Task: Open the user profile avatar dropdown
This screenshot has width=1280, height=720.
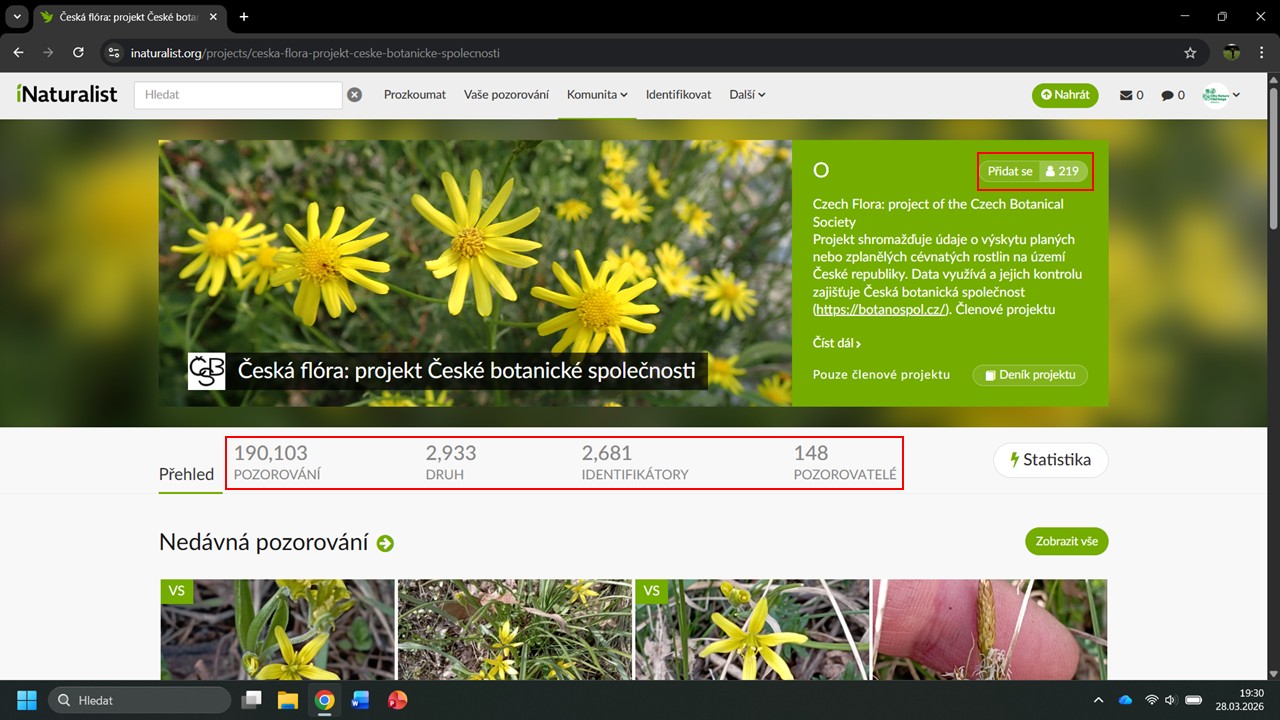Action: (x=1222, y=95)
